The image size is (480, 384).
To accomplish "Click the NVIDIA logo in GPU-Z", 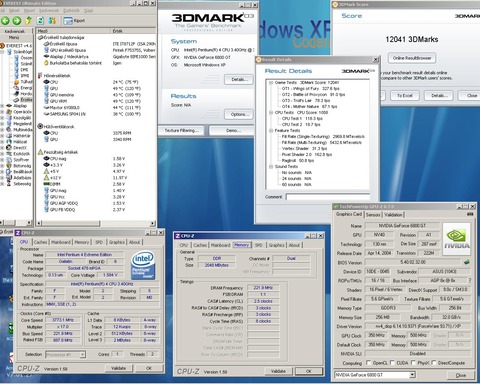I will [x=457, y=239].
